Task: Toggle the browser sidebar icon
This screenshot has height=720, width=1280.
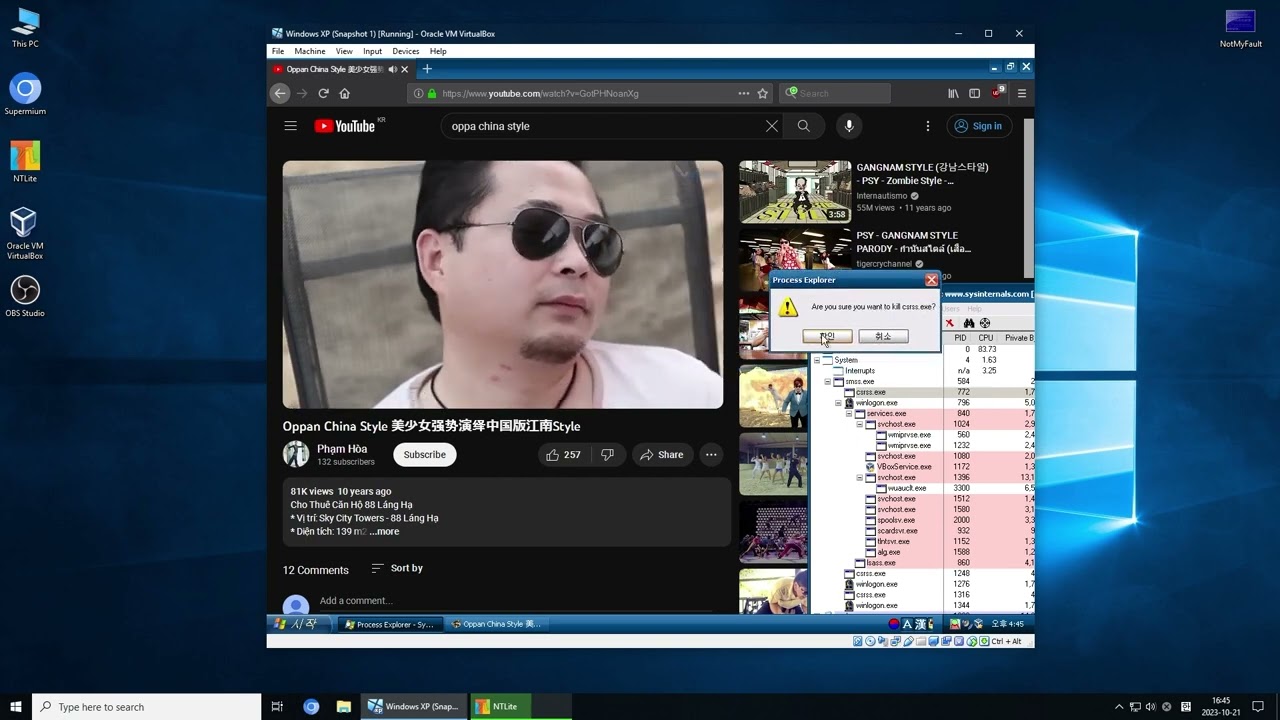Action: click(x=974, y=93)
